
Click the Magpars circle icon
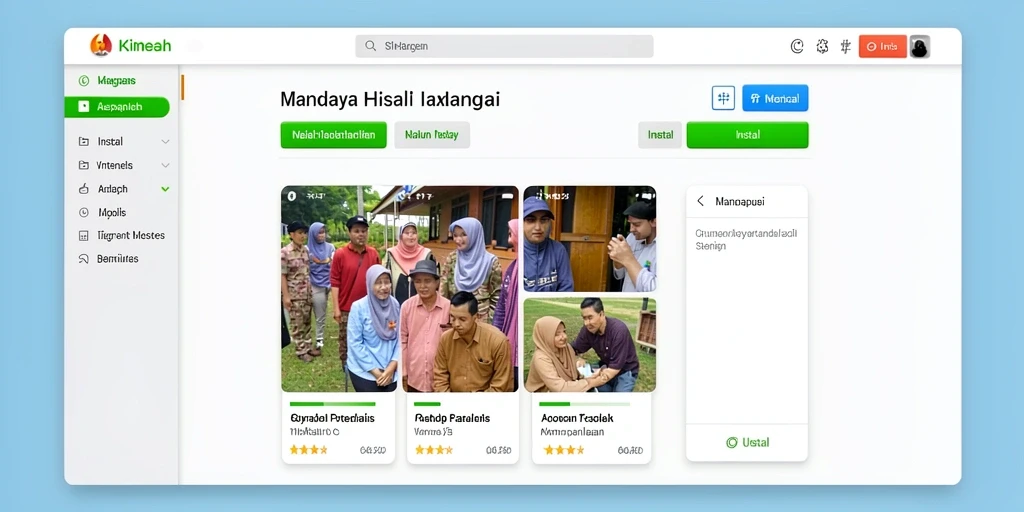tap(84, 81)
